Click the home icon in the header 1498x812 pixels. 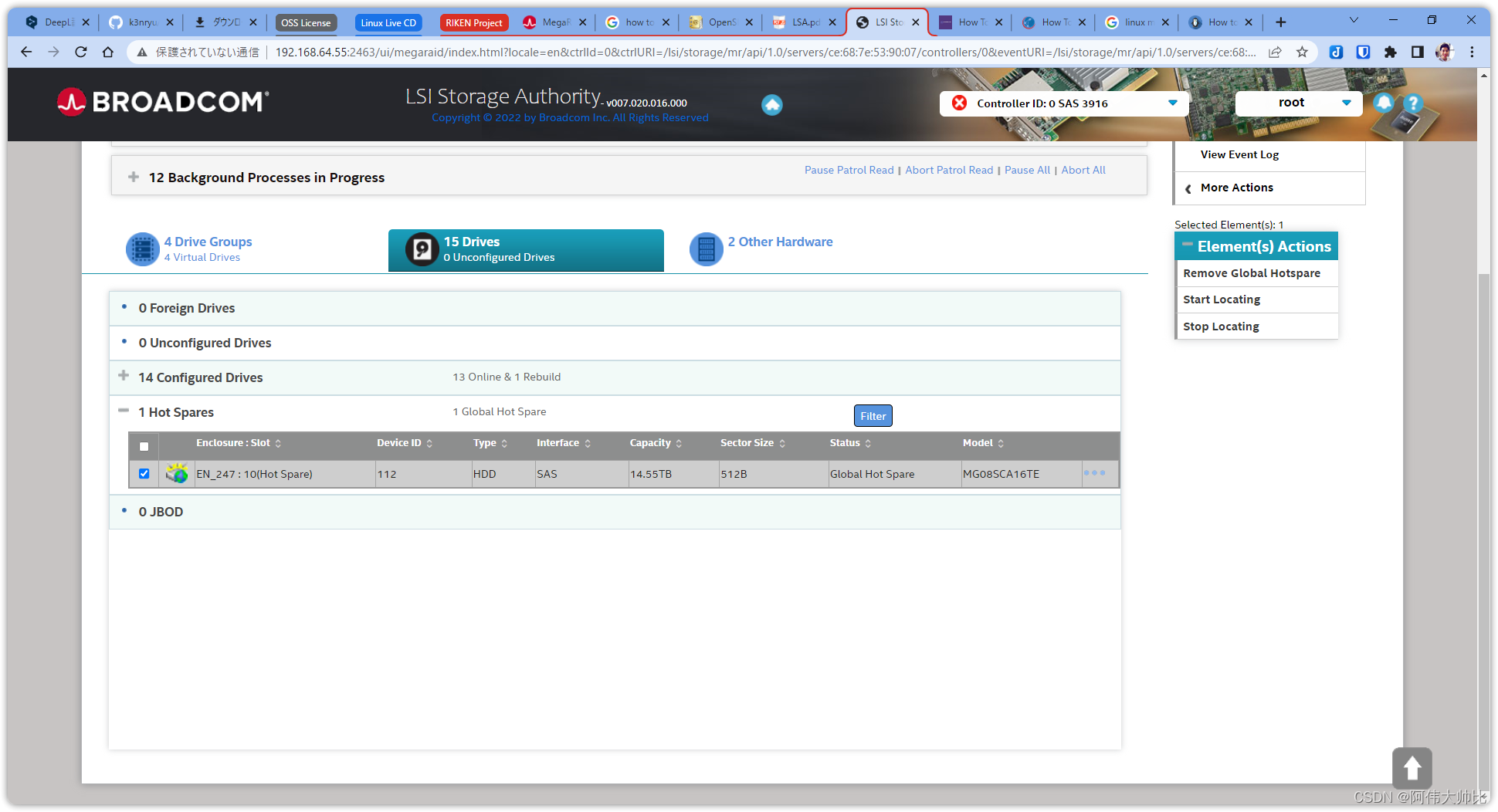[x=771, y=105]
